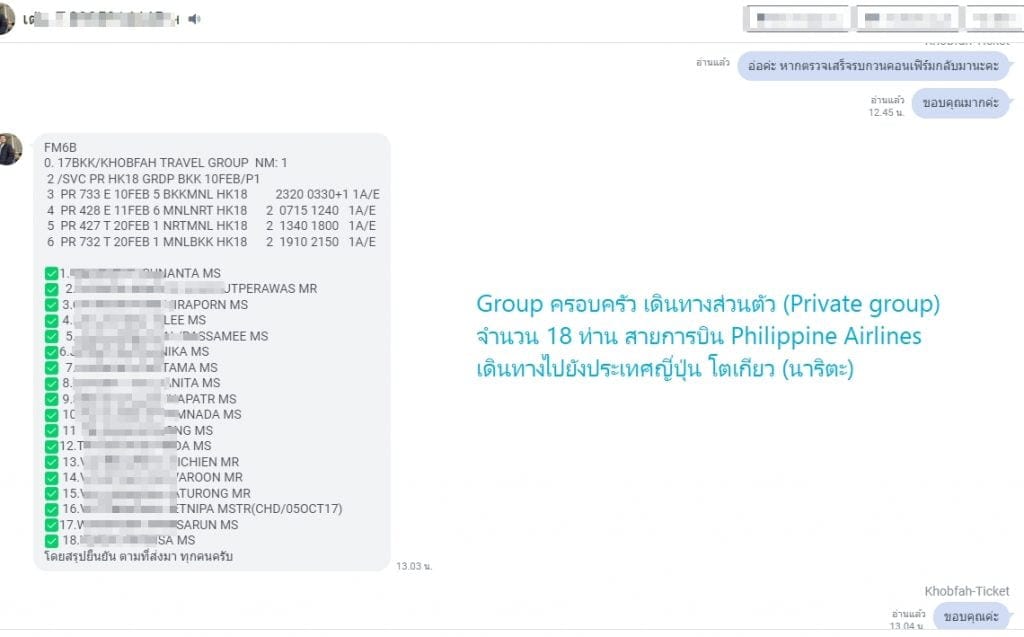Viewport: 1024px width, 637px height.
Task: Click green check on row 2 UTPERAWAS MR
Action: 52,289
